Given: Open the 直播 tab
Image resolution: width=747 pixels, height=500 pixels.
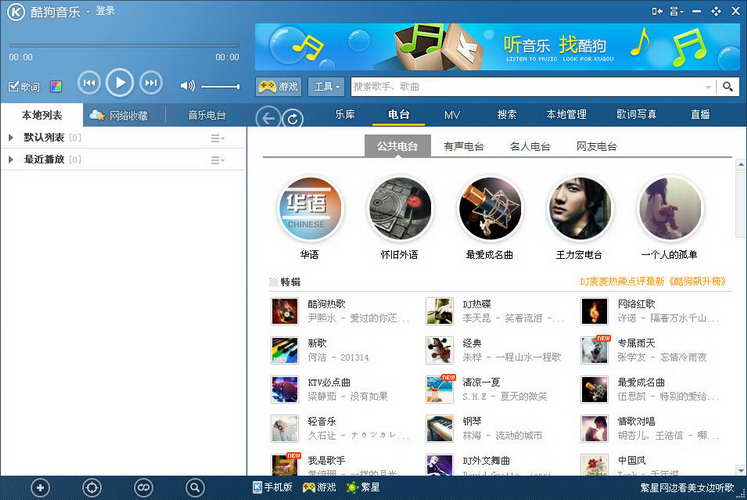Looking at the screenshot, I should coord(700,114).
